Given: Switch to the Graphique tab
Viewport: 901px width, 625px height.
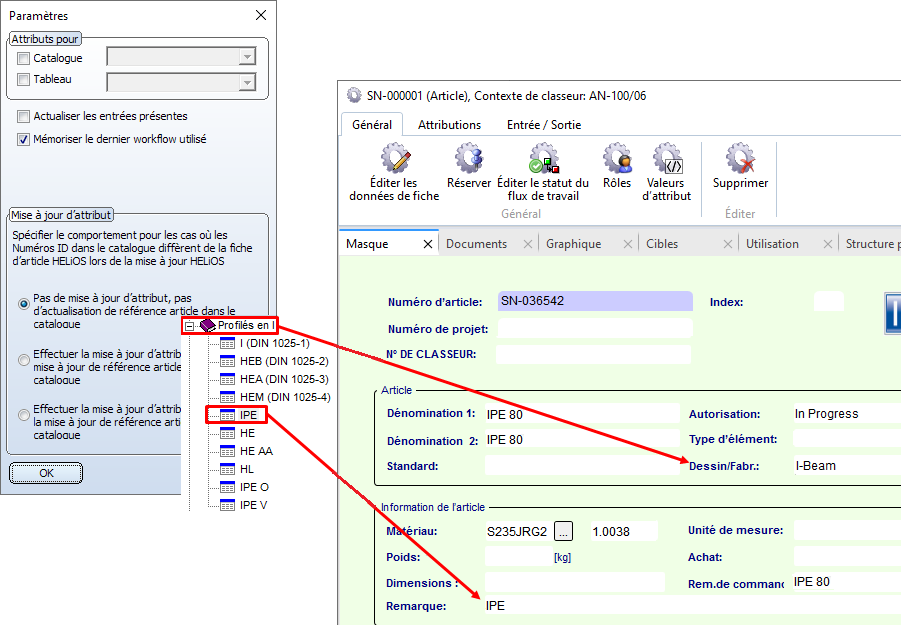Looking at the screenshot, I should point(573,244).
